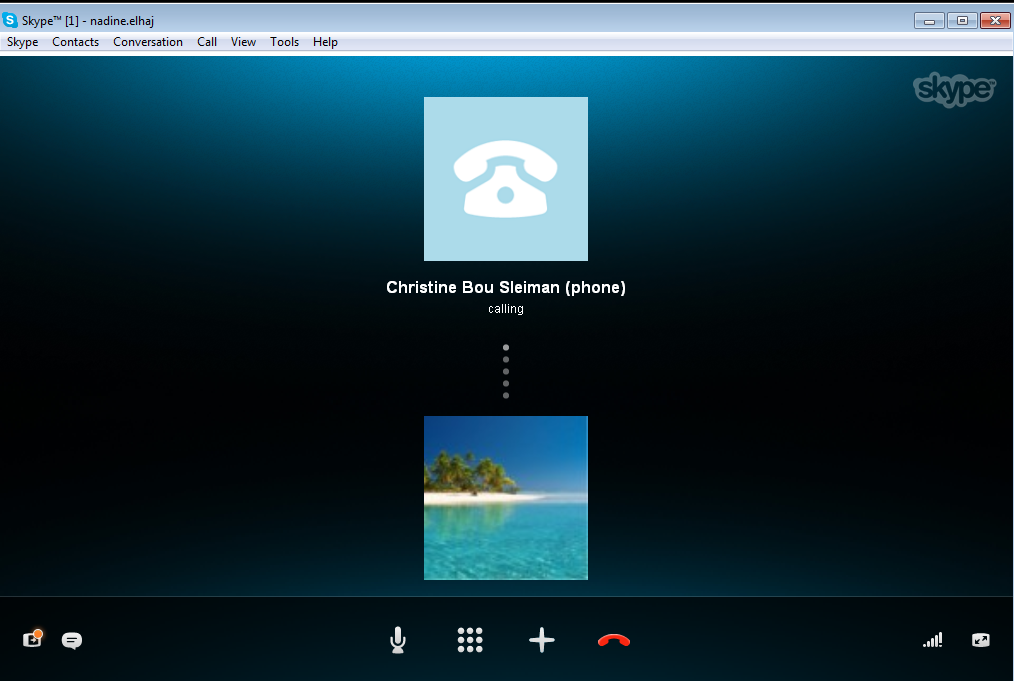Open the View menu

tap(243, 42)
